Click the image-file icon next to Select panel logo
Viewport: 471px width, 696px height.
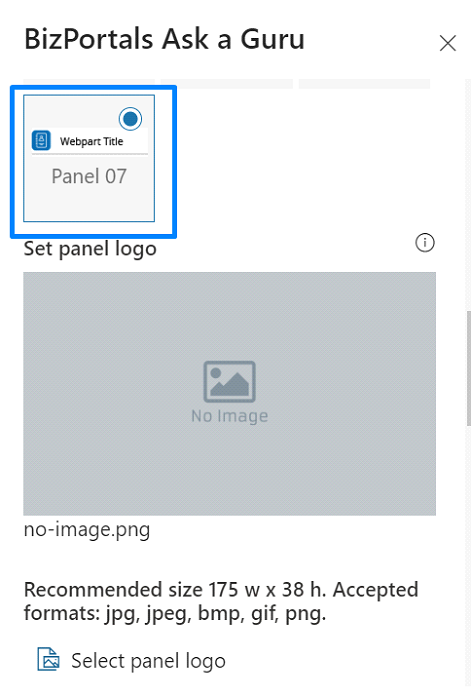click(48, 659)
